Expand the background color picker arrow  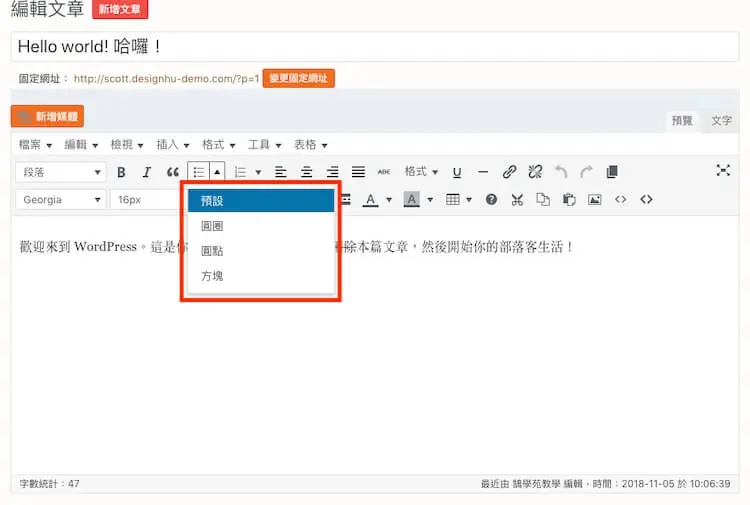click(x=430, y=199)
